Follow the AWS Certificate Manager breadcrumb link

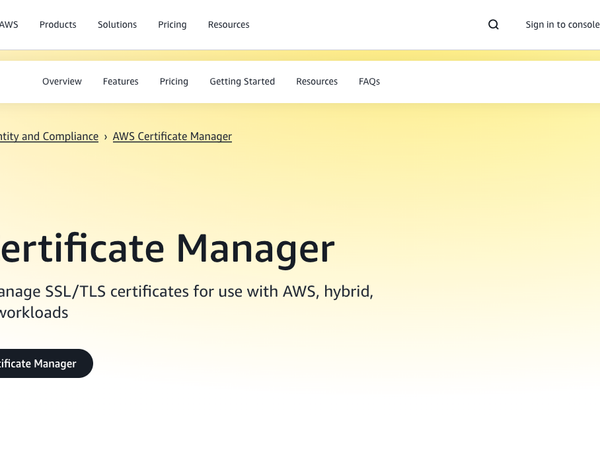[x=172, y=136]
